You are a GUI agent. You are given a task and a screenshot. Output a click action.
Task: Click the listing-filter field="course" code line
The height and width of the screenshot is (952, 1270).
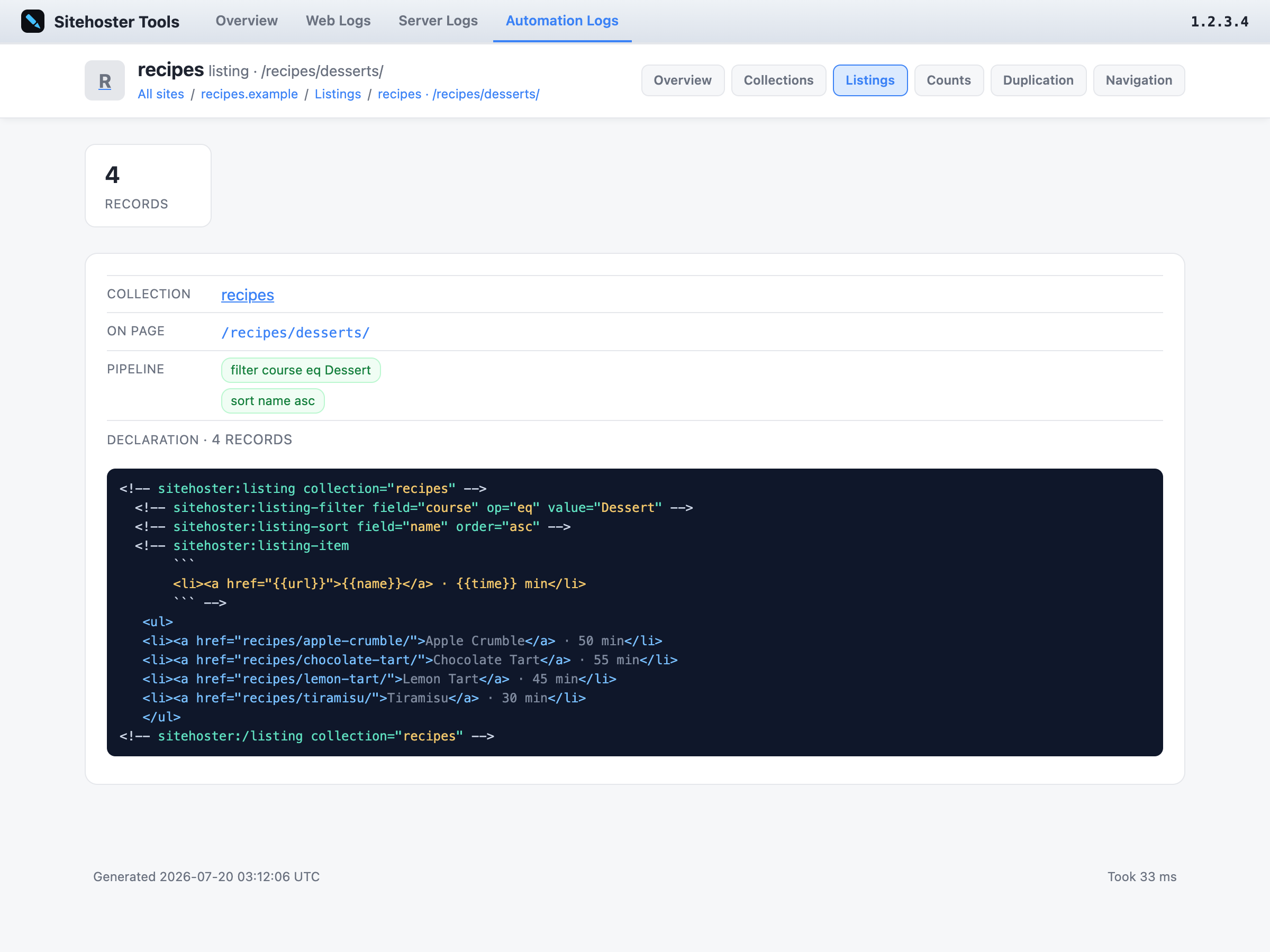(x=414, y=508)
